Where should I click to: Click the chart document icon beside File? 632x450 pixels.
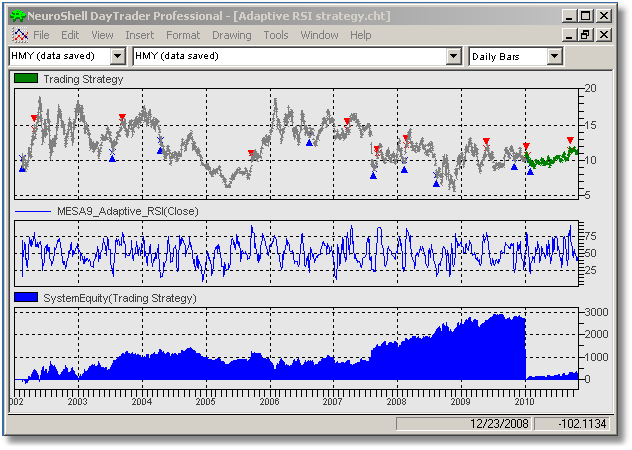[x=20, y=35]
